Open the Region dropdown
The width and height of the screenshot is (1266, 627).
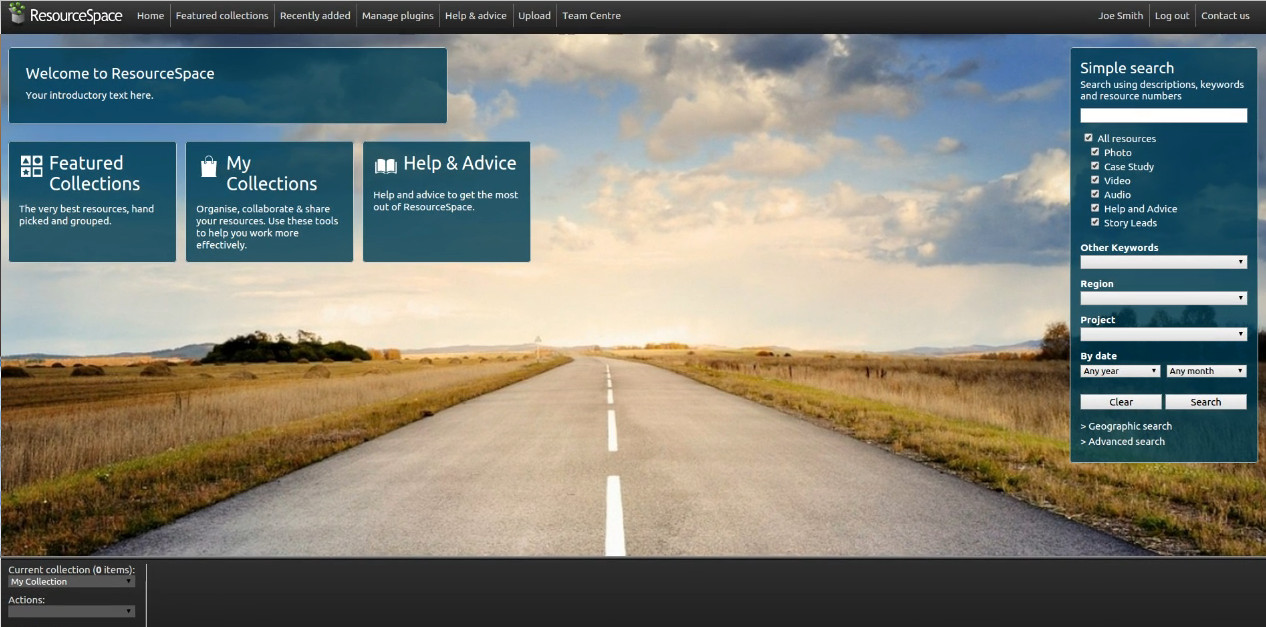(1163, 298)
